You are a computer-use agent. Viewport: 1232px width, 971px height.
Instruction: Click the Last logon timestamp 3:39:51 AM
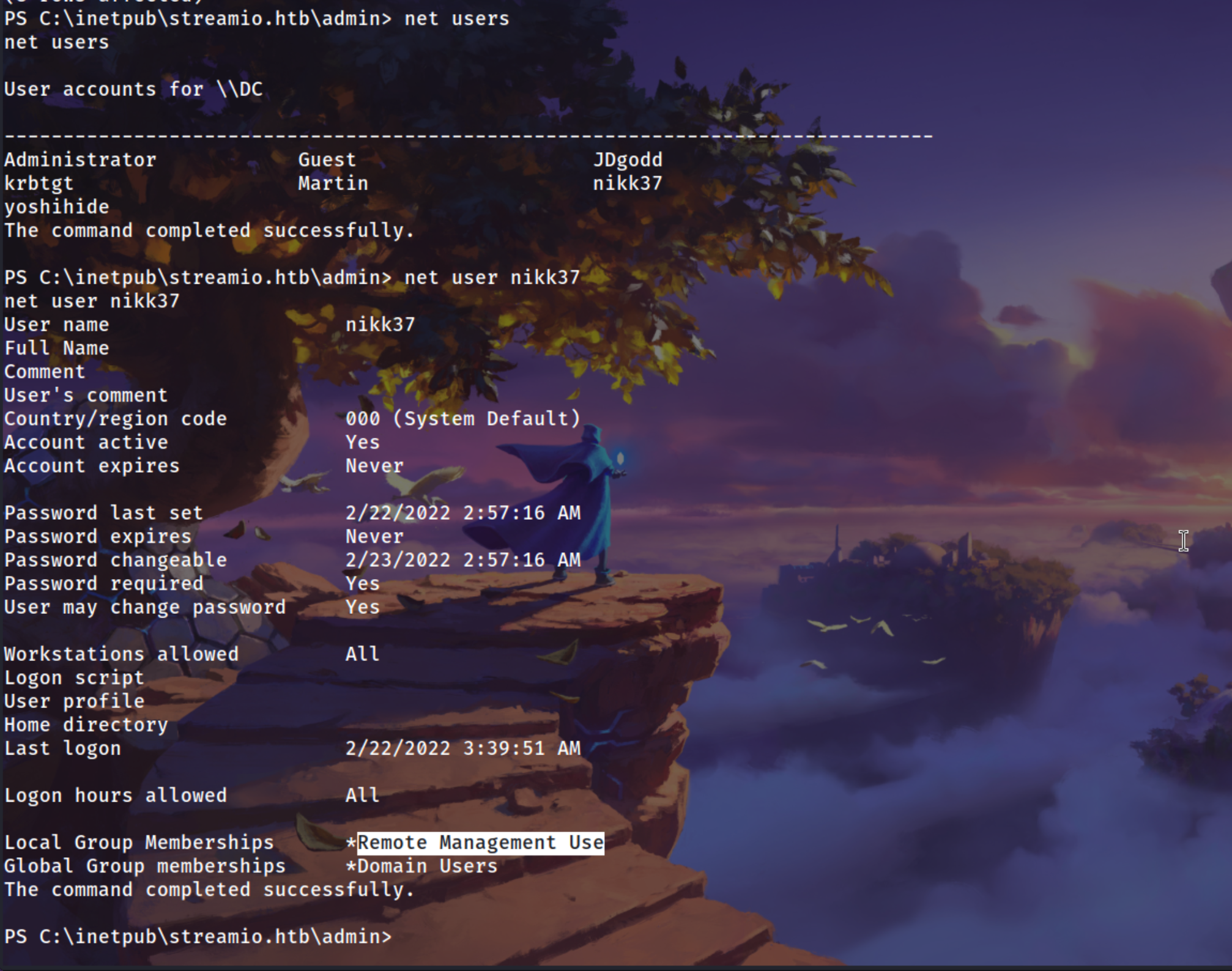click(463, 748)
